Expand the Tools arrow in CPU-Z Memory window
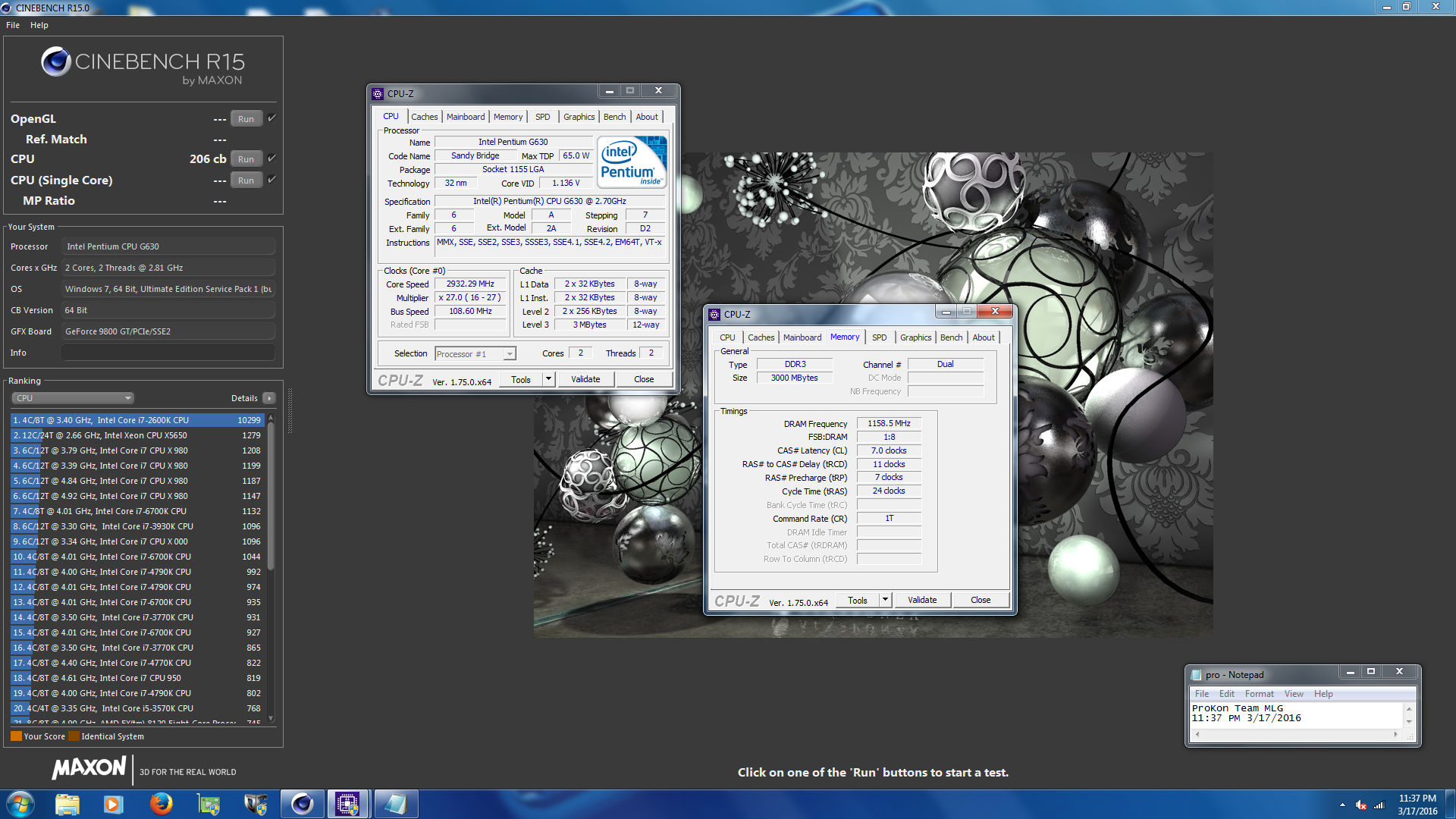 click(x=885, y=599)
